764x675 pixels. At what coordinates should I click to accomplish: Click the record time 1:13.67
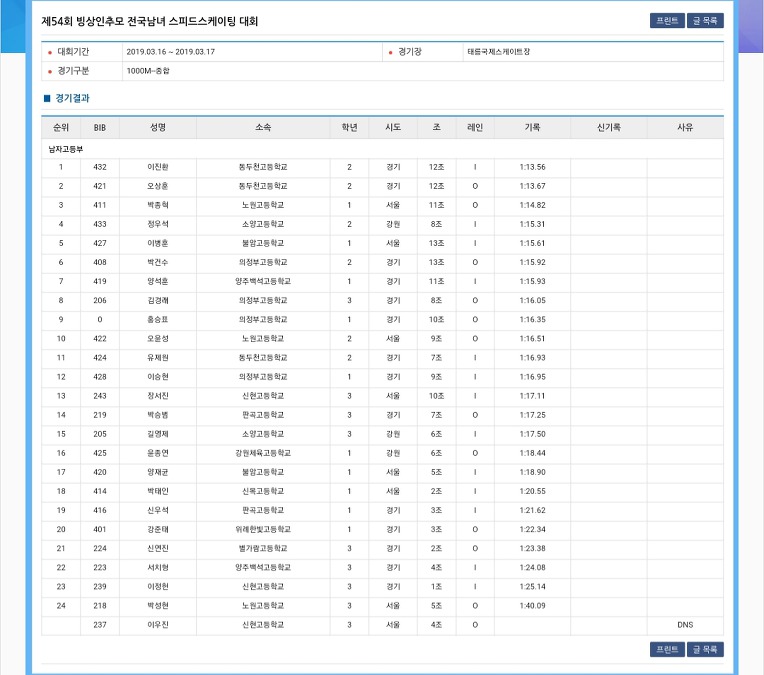pos(532,186)
